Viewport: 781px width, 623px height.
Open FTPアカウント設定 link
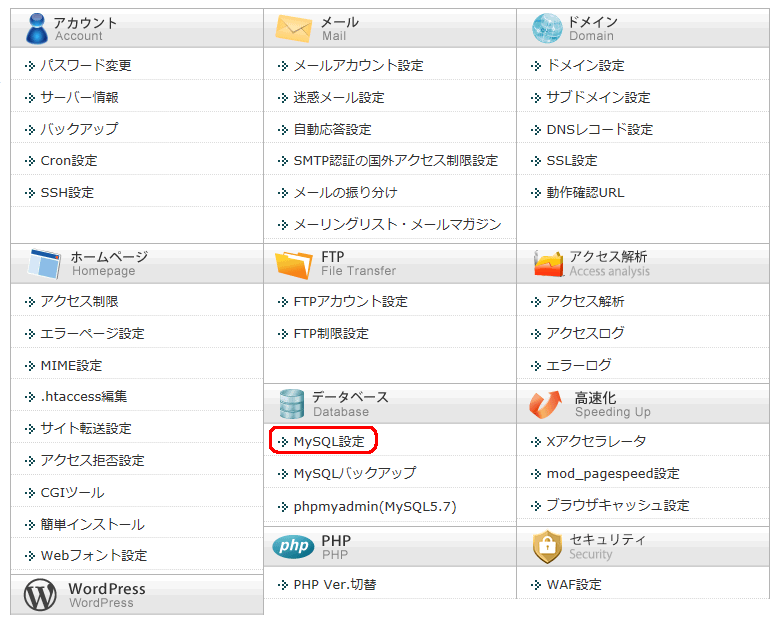pyautogui.click(x=351, y=301)
